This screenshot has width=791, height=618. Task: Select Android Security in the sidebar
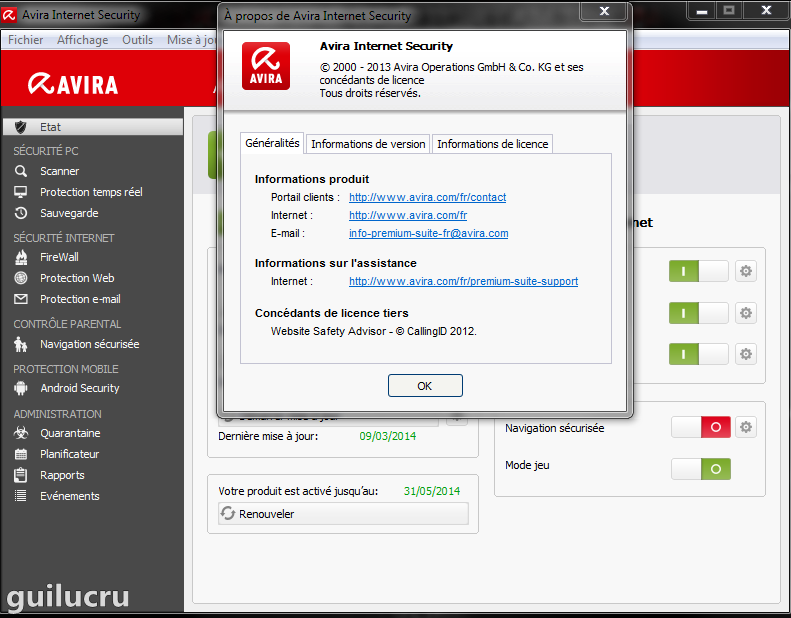[x=80, y=388]
